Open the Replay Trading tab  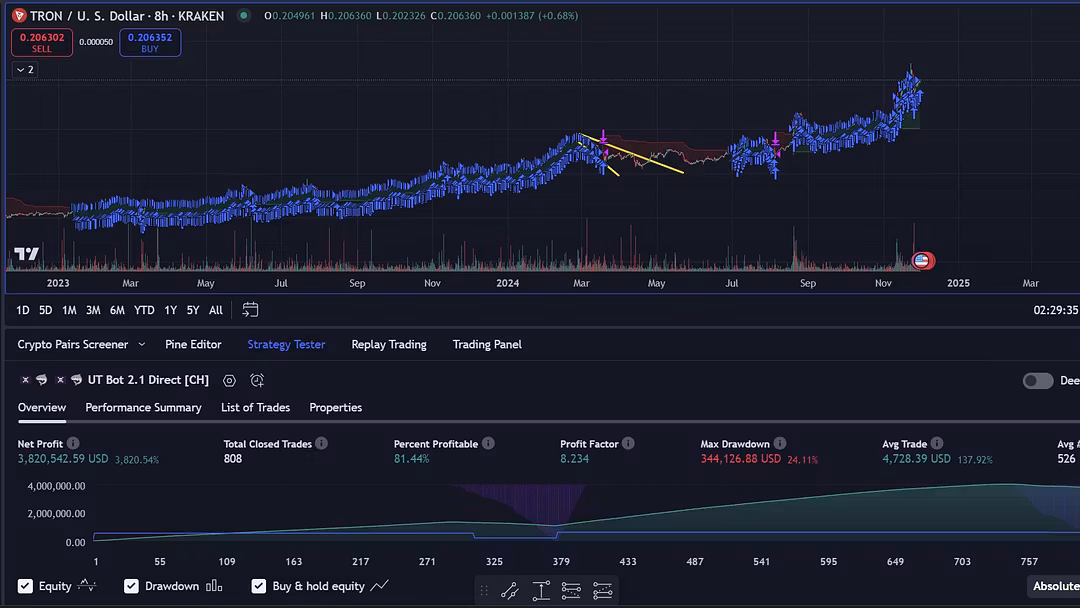[x=388, y=344]
